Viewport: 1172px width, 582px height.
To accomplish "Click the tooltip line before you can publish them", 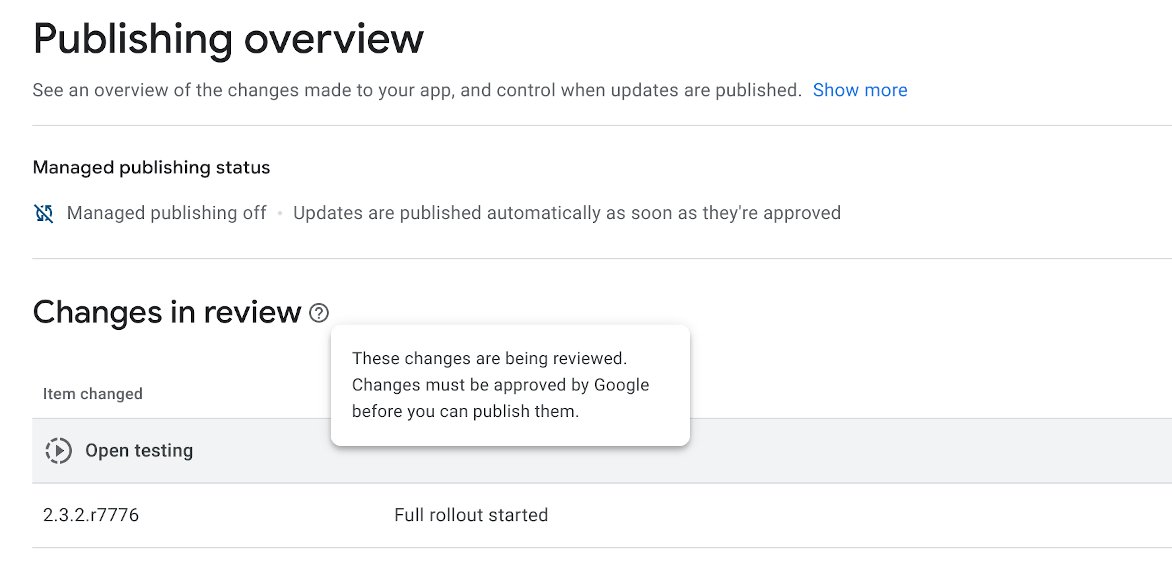I will coord(465,412).
